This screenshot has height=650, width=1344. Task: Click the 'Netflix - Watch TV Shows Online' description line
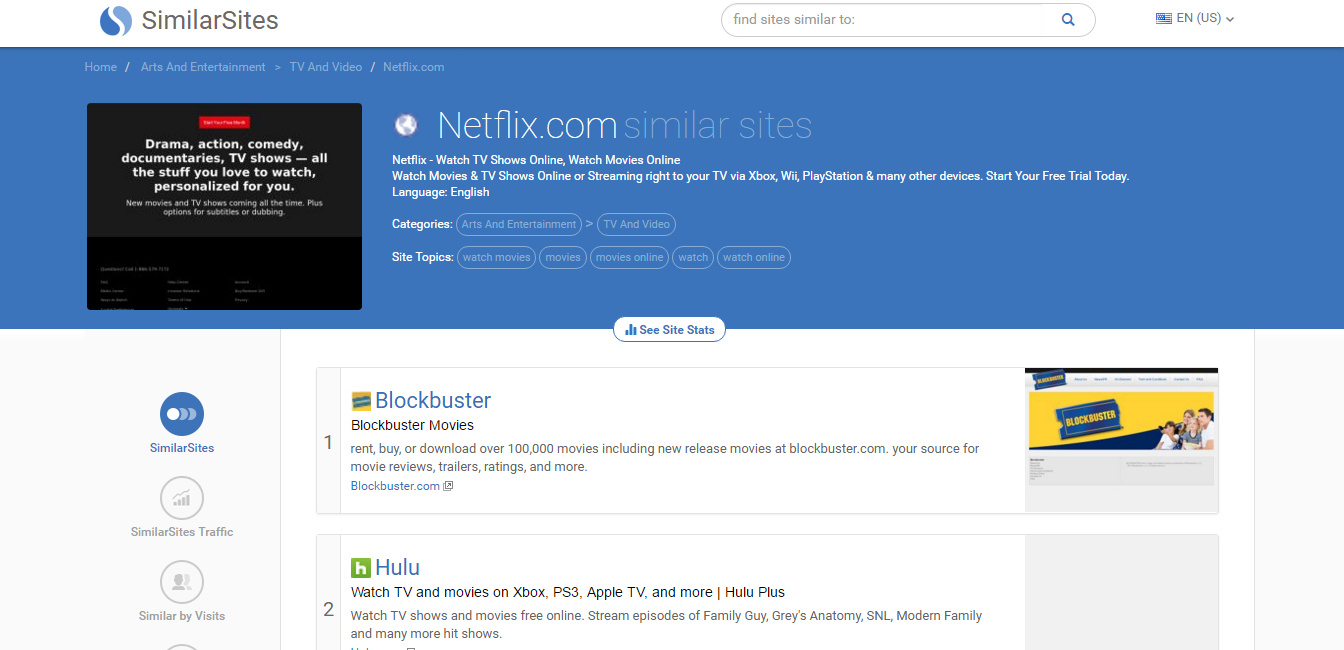(x=536, y=160)
